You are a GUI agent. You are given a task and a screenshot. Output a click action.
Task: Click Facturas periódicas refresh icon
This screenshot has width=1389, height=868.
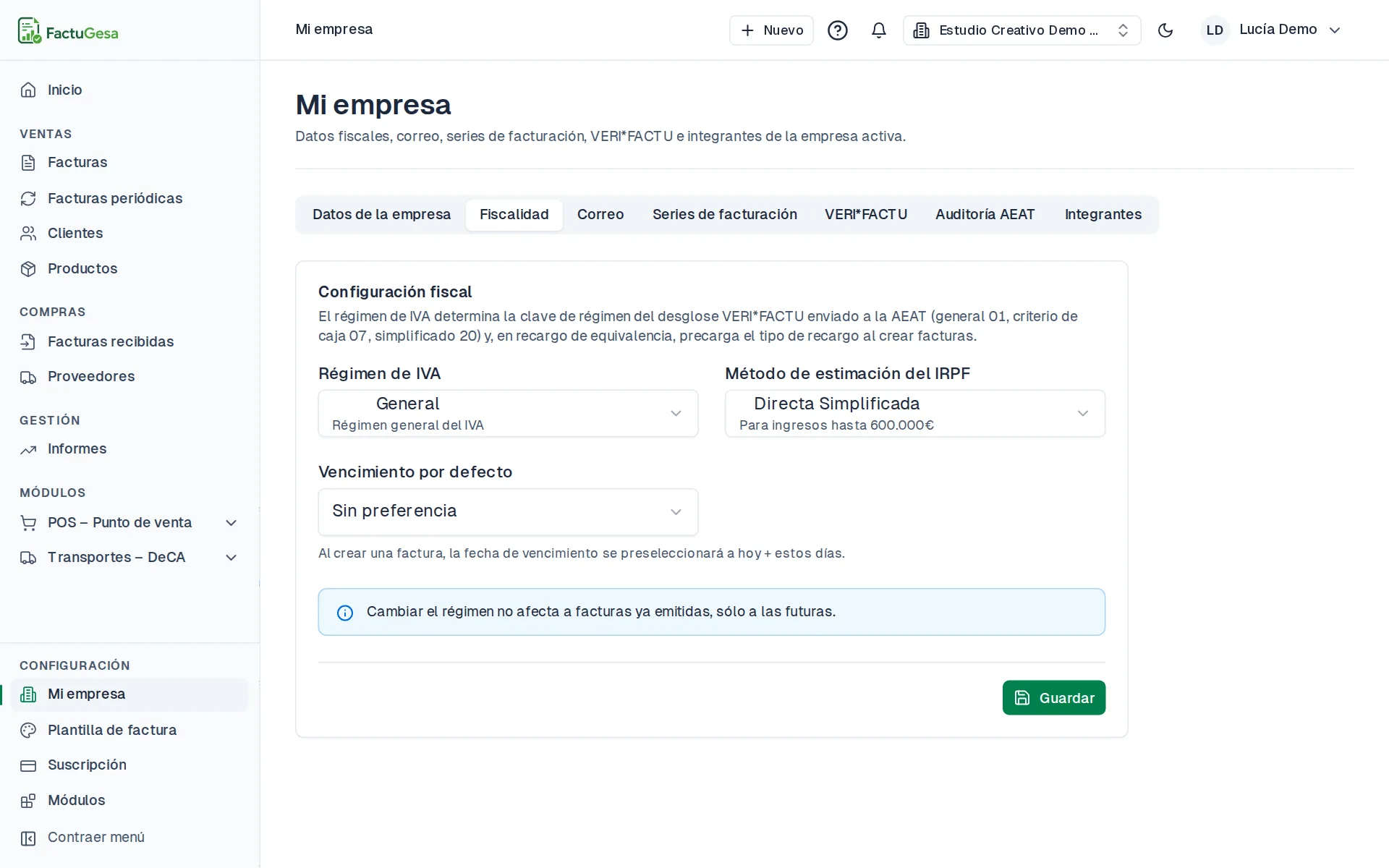[28, 198]
